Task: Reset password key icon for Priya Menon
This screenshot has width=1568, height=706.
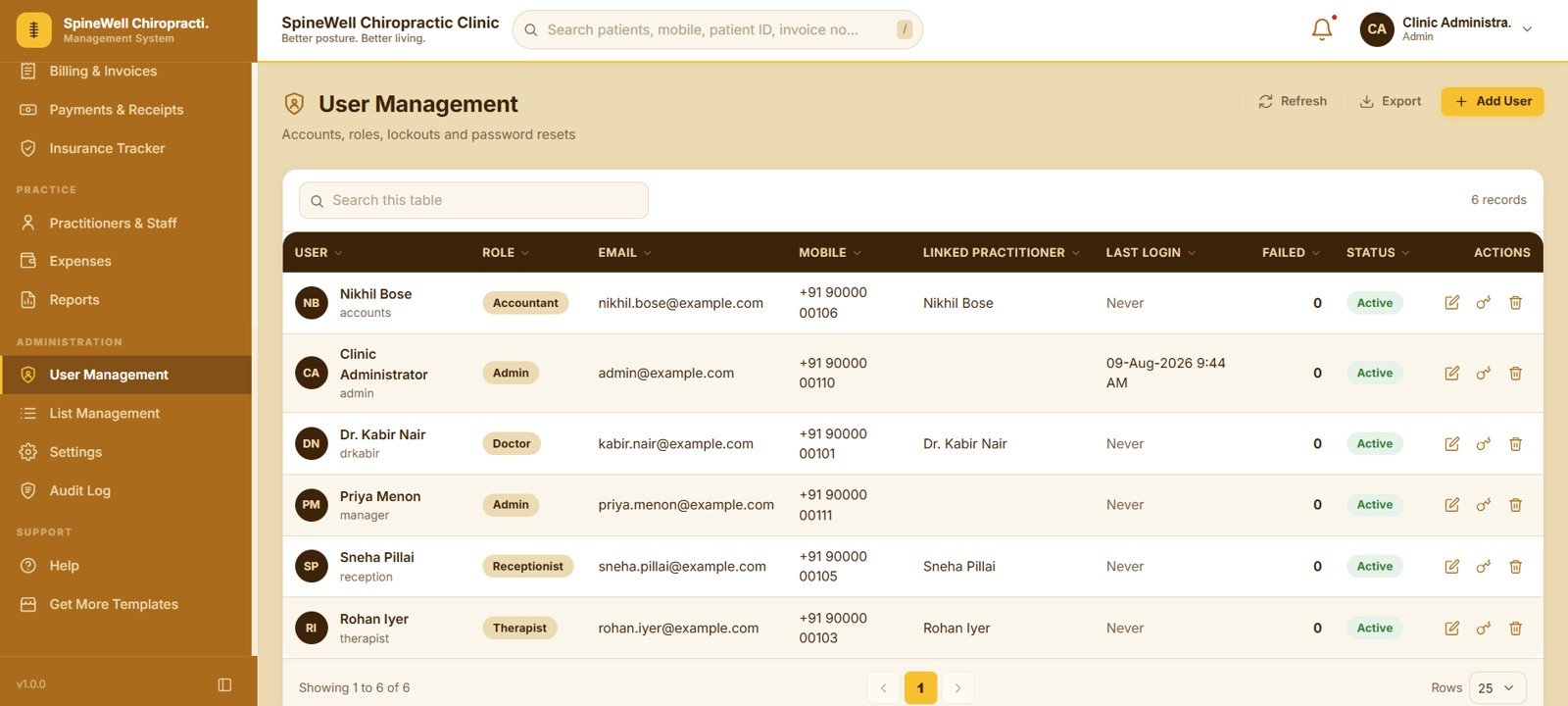Action: click(x=1484, y=505)
